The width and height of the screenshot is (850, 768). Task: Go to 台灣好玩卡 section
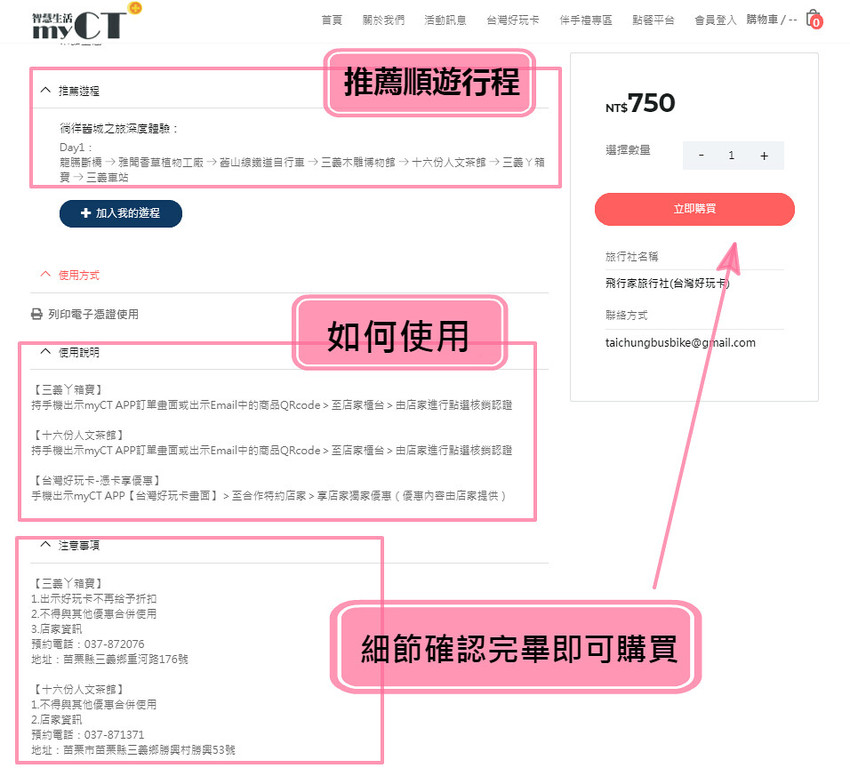[513, 18]
